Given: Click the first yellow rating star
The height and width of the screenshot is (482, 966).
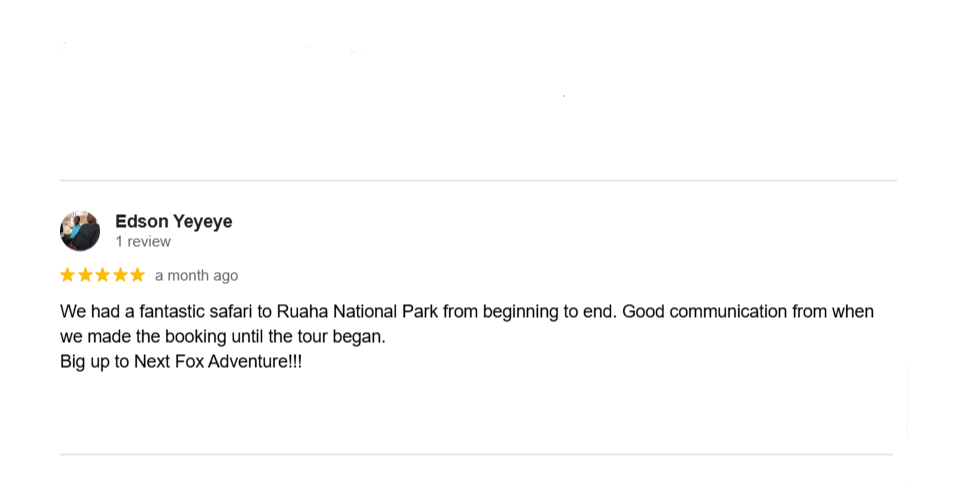Looking at the screenshot, I should 68,275.
